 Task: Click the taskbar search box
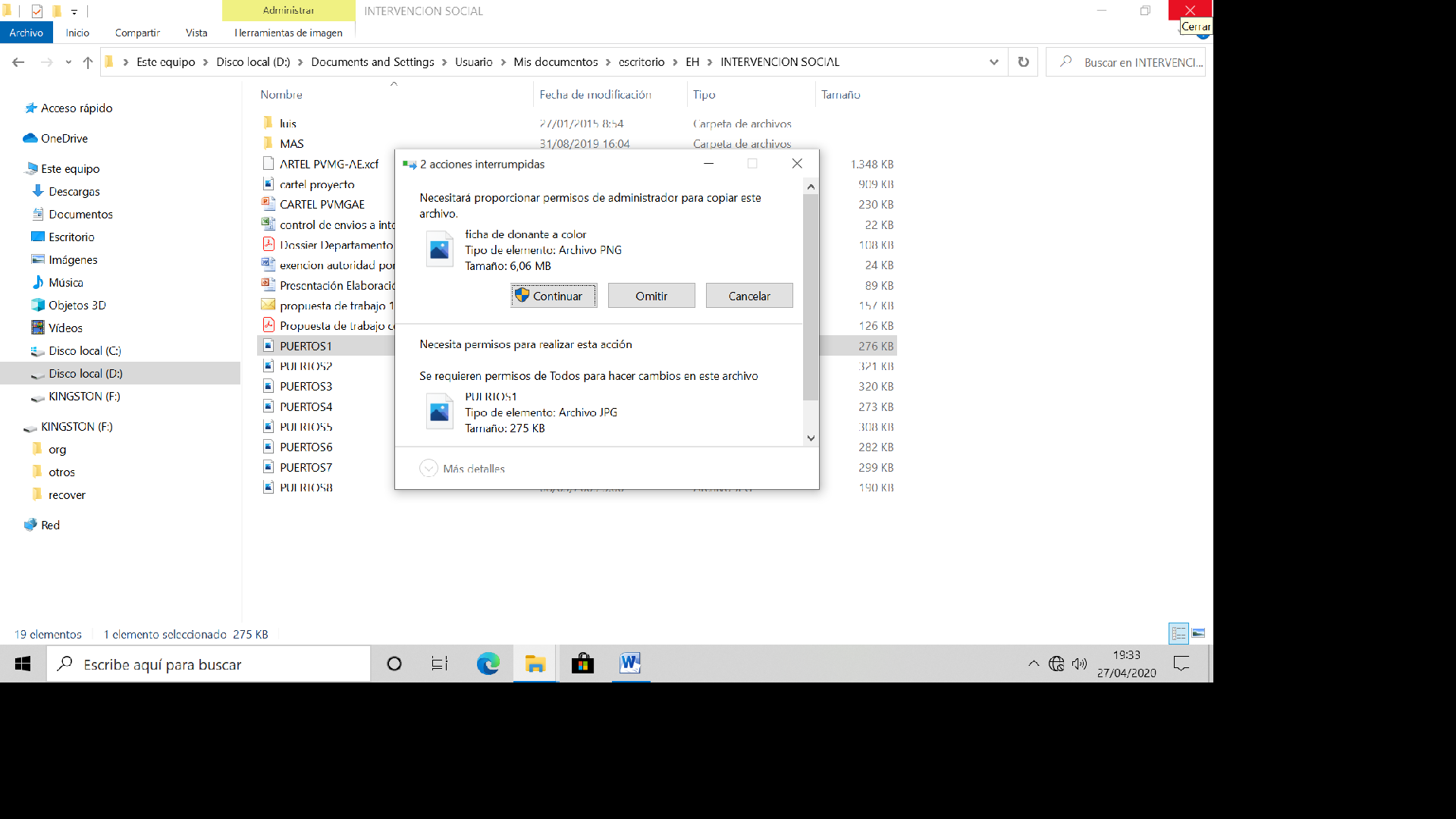[x=209, y=664]
